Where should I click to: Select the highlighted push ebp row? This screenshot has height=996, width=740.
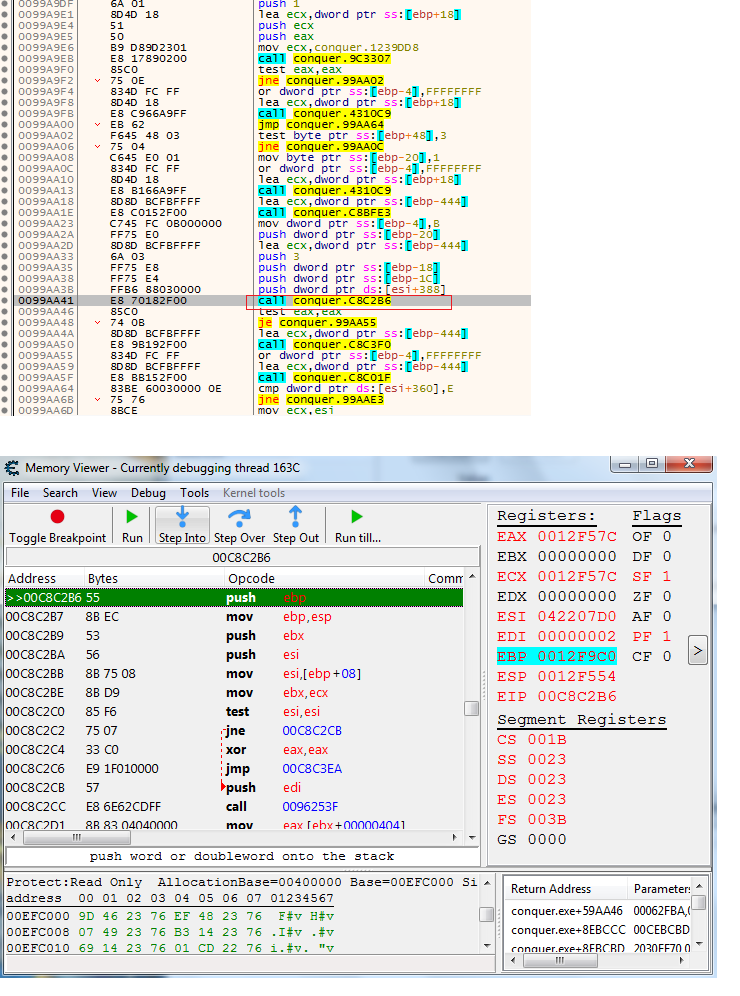[234, 598]
